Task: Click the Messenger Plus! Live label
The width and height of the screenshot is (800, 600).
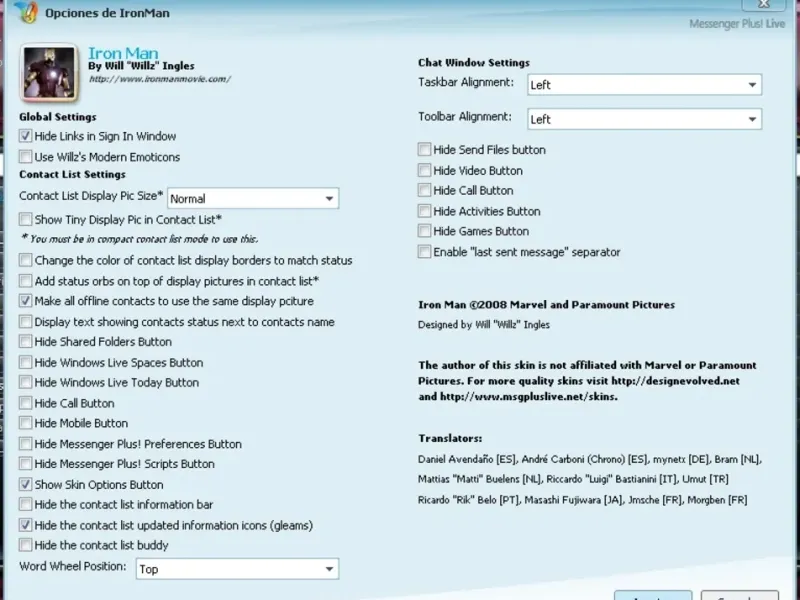Action: [x=737, y=24]
